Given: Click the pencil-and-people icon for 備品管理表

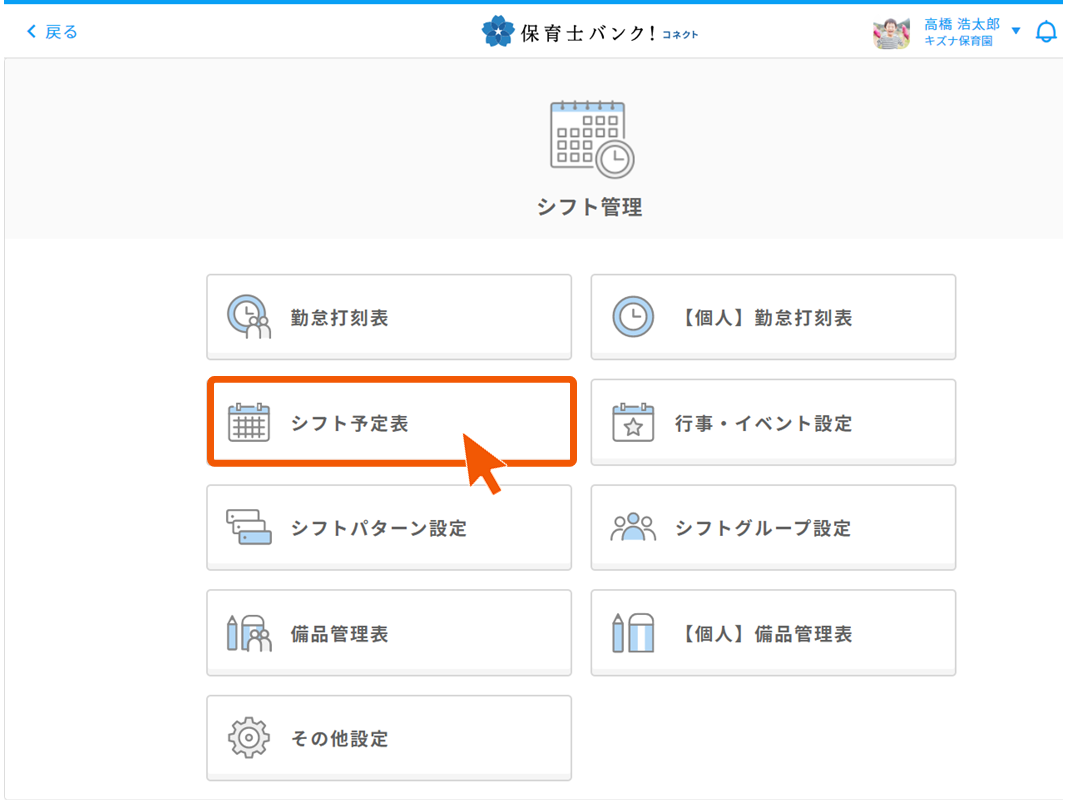Looking at the screenshot, I should [249, 634].
